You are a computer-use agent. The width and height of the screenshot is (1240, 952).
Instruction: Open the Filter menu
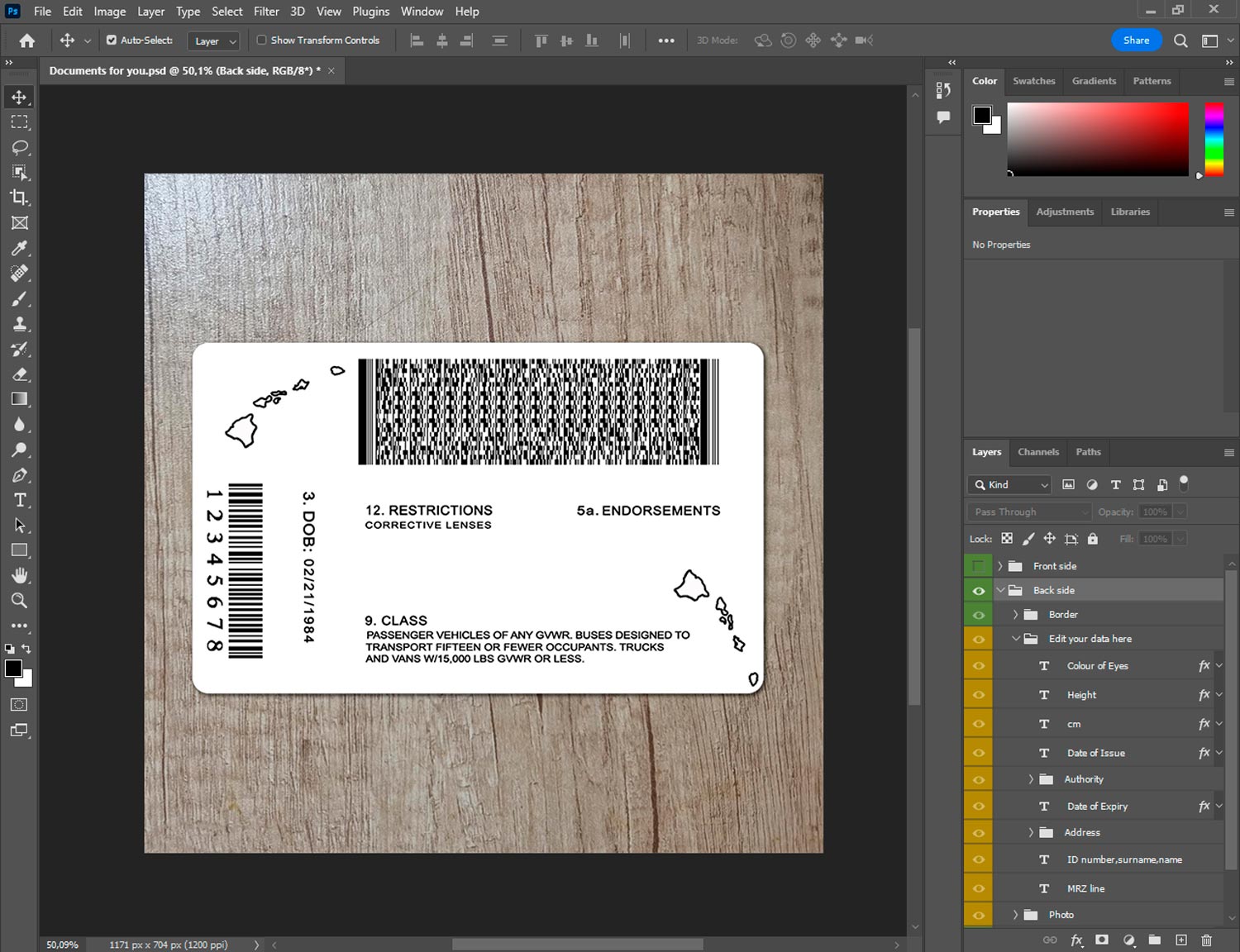coord(266,12)
